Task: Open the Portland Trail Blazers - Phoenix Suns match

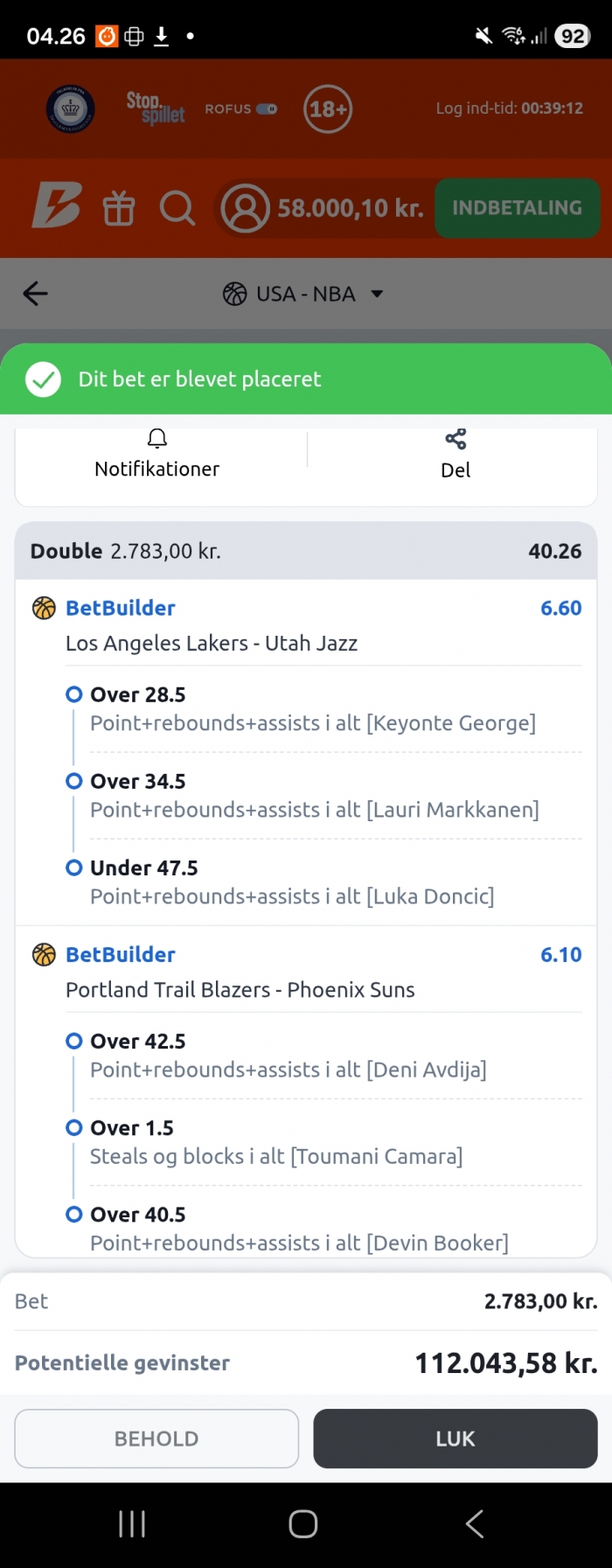Action: (x=240, y=990)
